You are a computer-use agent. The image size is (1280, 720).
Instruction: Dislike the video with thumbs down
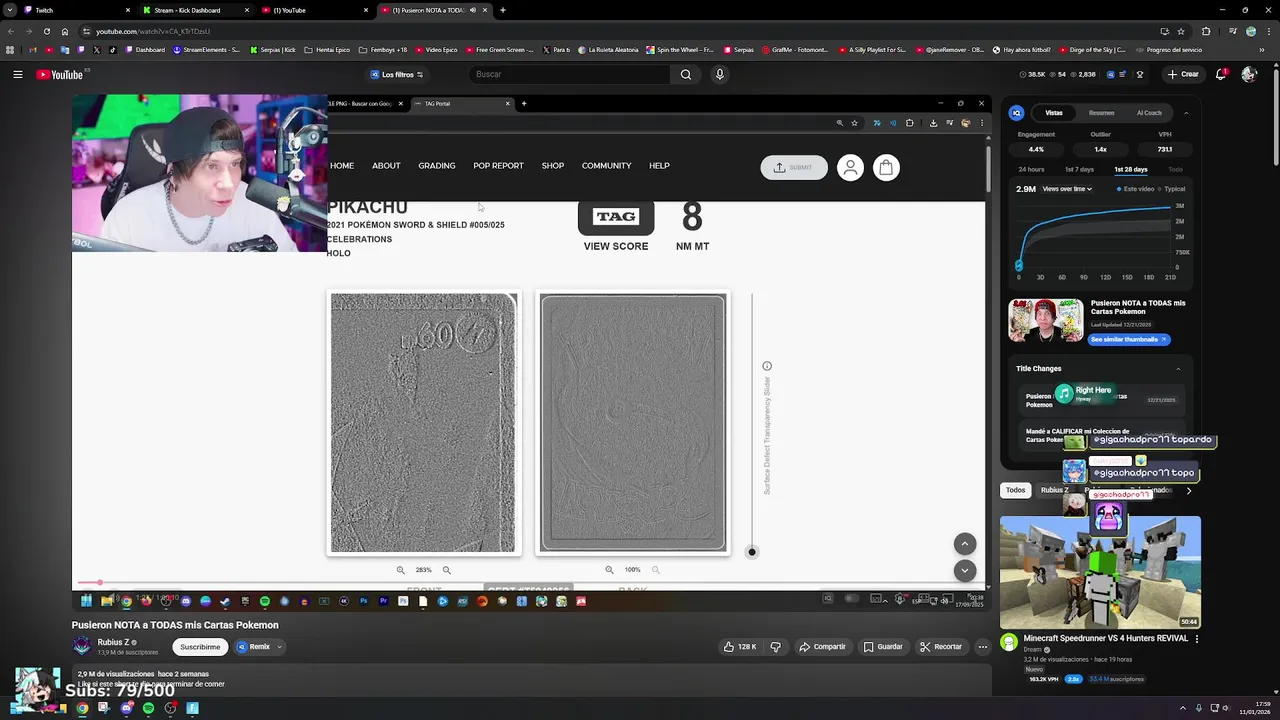(775, 647)
